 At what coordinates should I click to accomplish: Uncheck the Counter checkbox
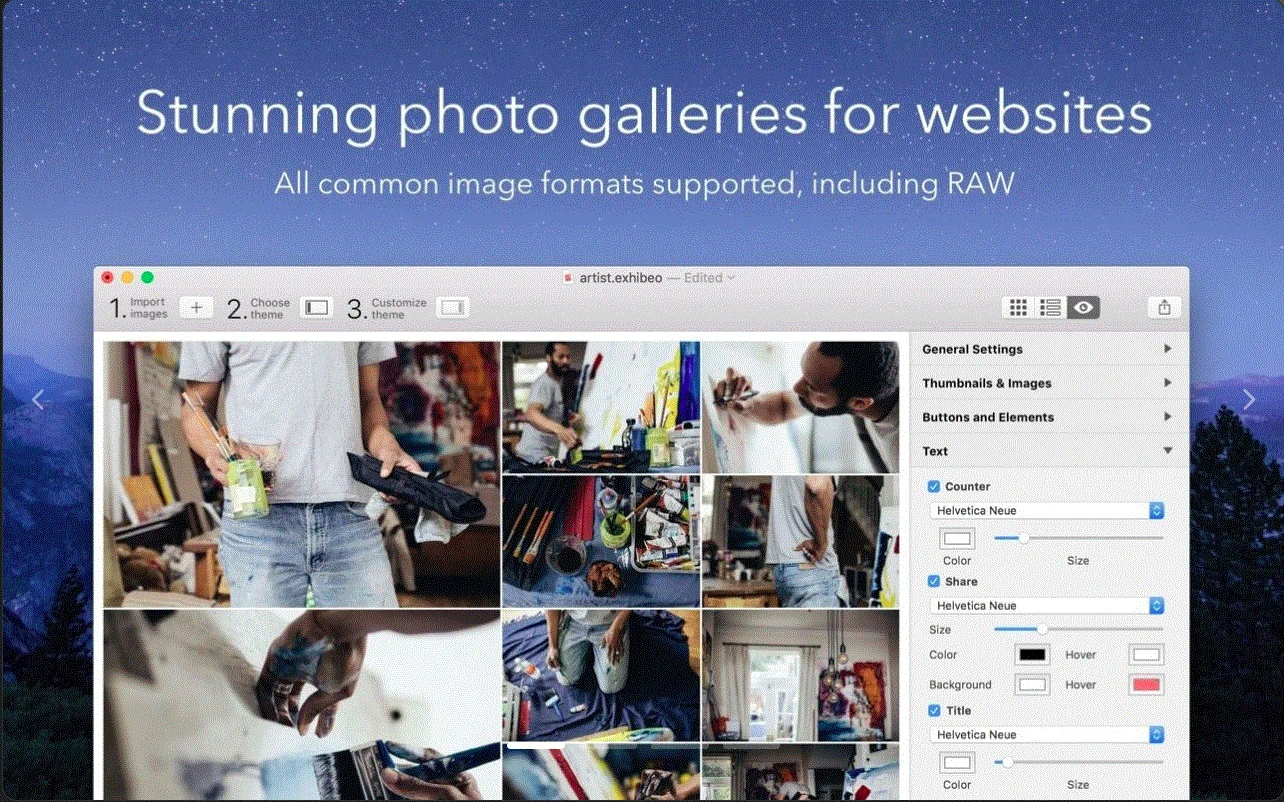934,487
